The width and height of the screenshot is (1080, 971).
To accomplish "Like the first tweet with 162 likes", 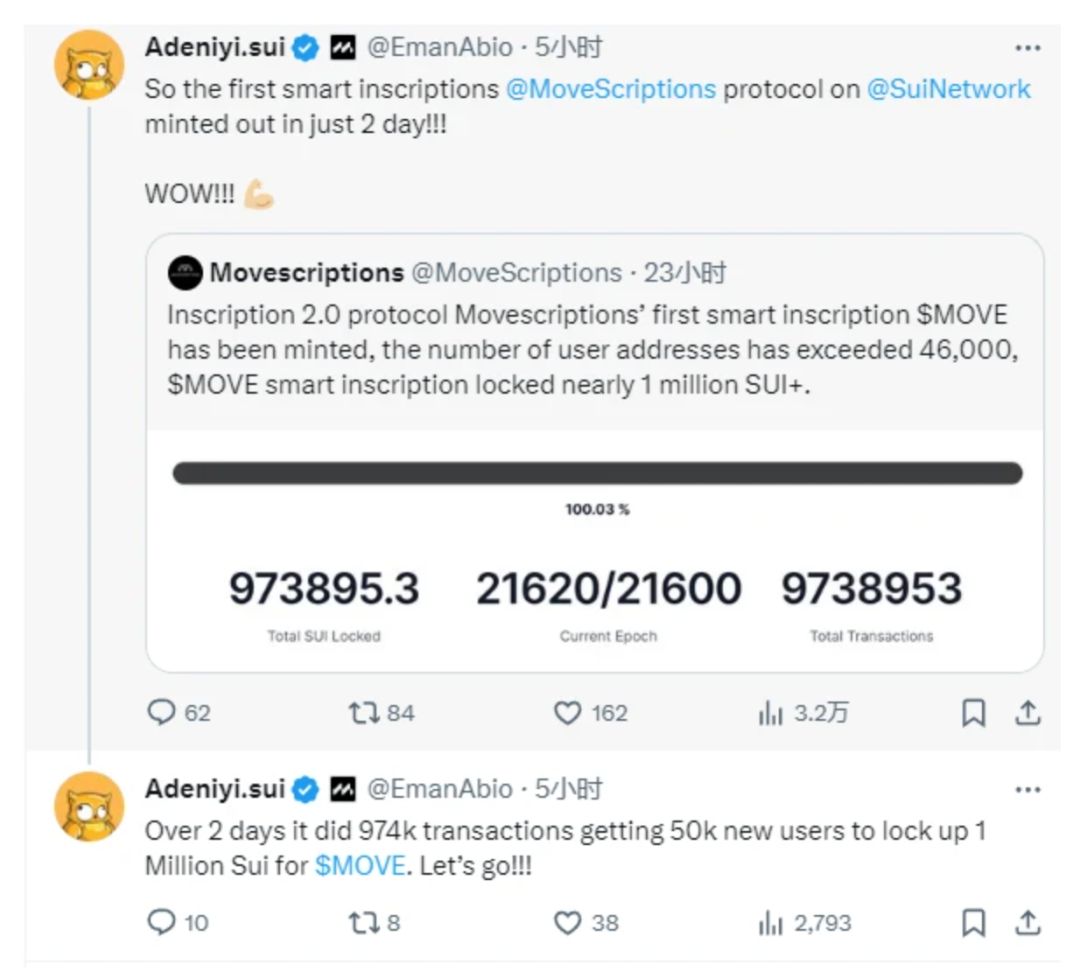I will point(568,712).
